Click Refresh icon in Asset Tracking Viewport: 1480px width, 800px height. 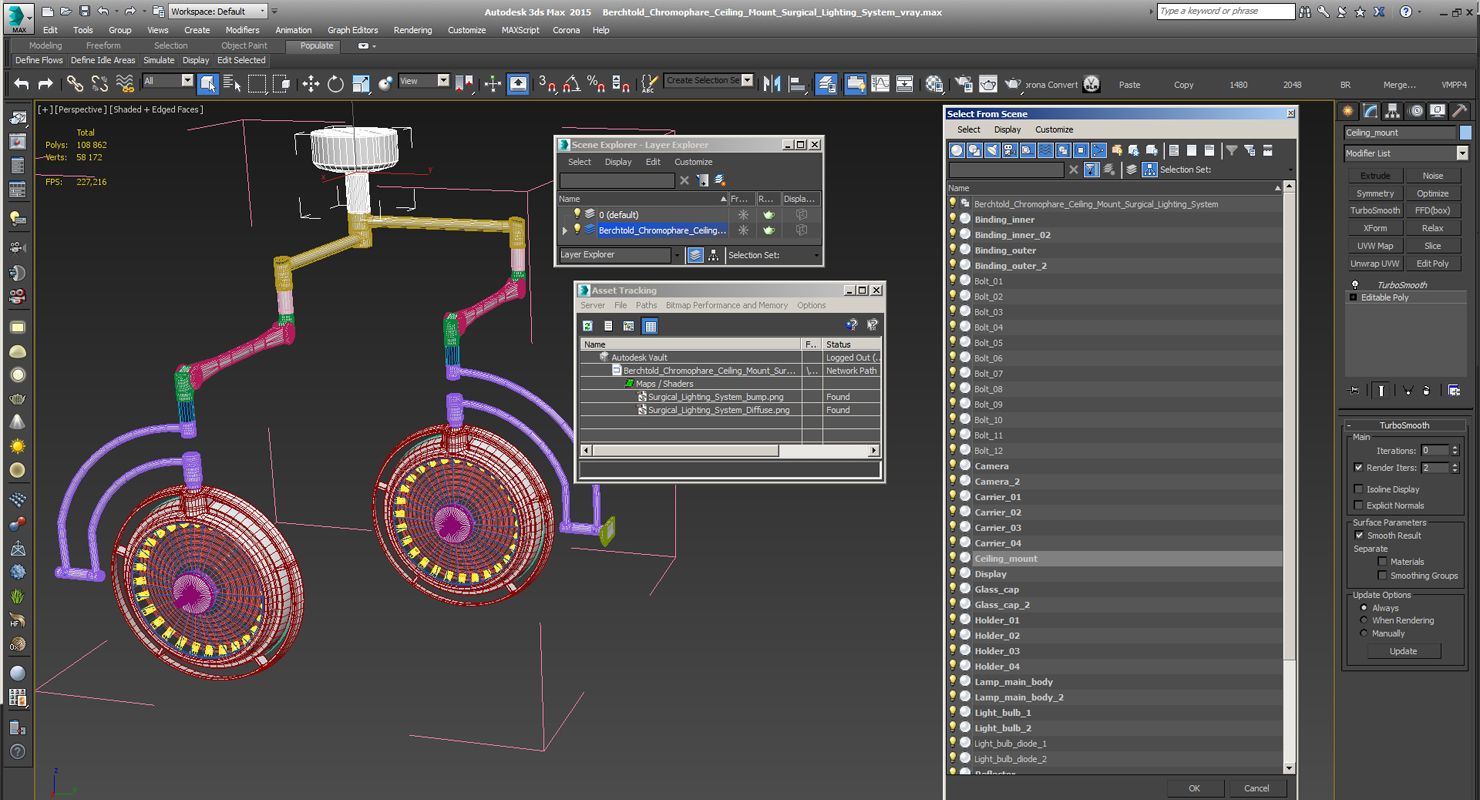[588, 326]
